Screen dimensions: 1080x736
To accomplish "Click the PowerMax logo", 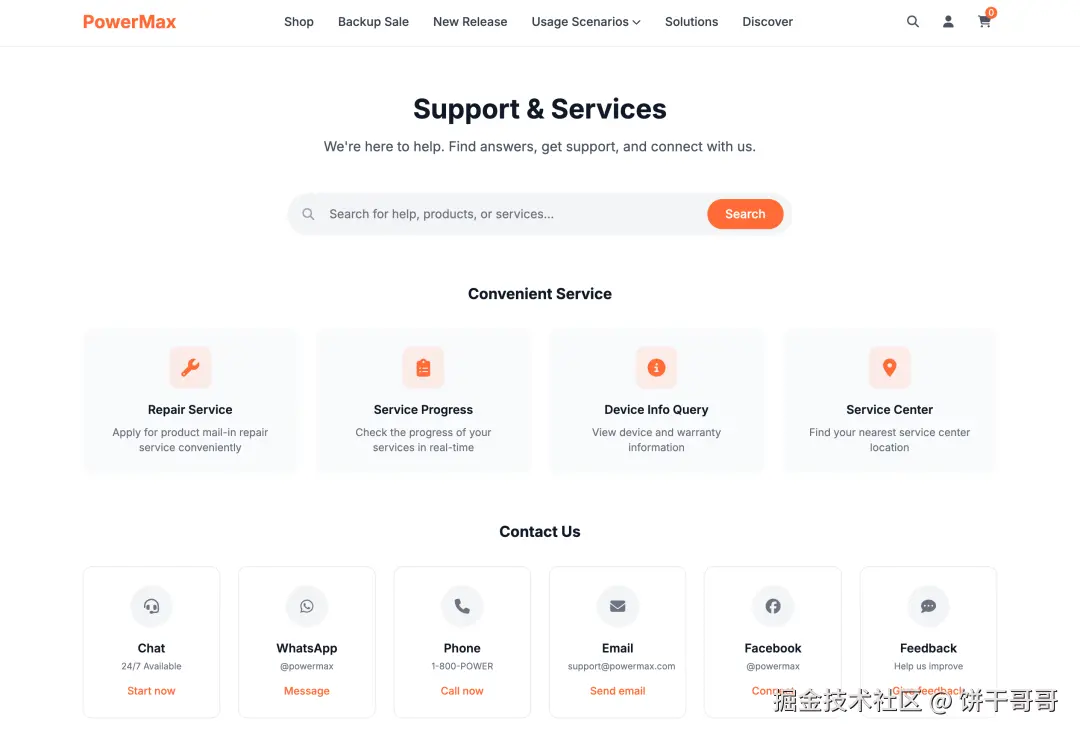I will [129, 22].
